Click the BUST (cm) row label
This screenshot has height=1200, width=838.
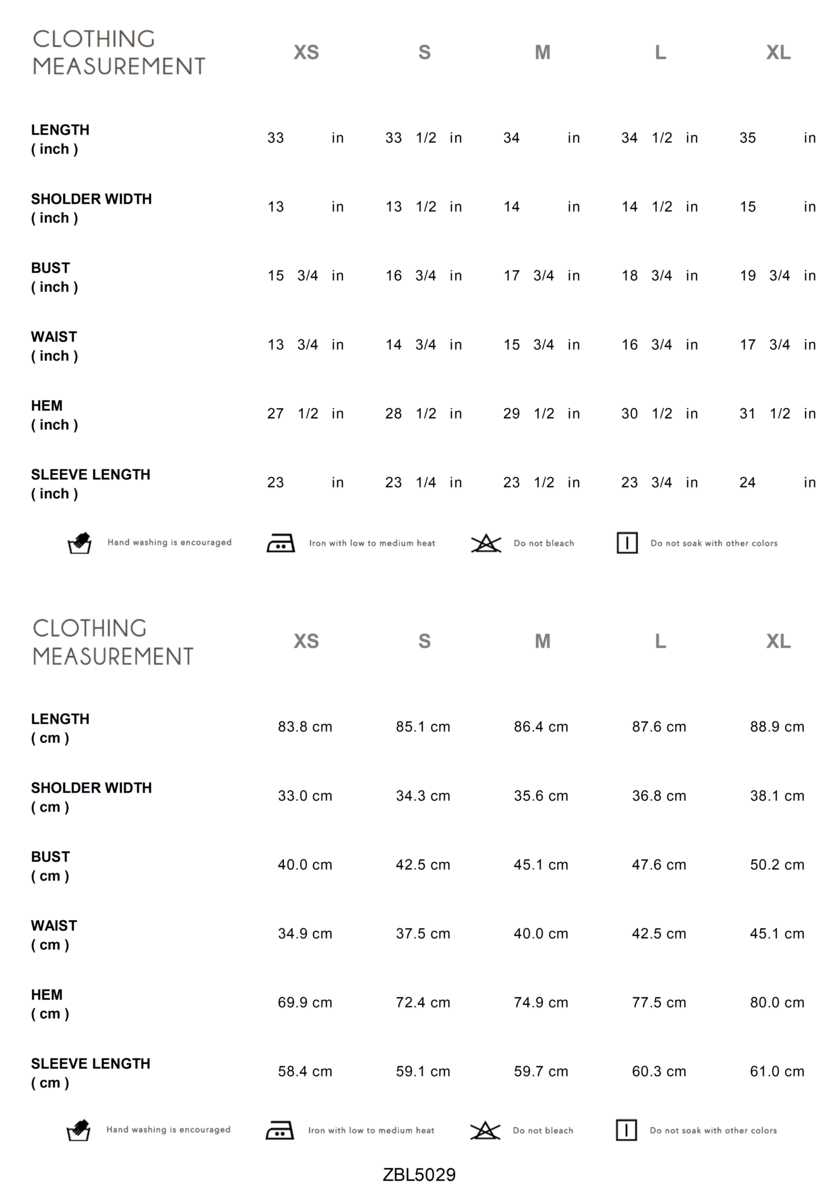(51, 866)
